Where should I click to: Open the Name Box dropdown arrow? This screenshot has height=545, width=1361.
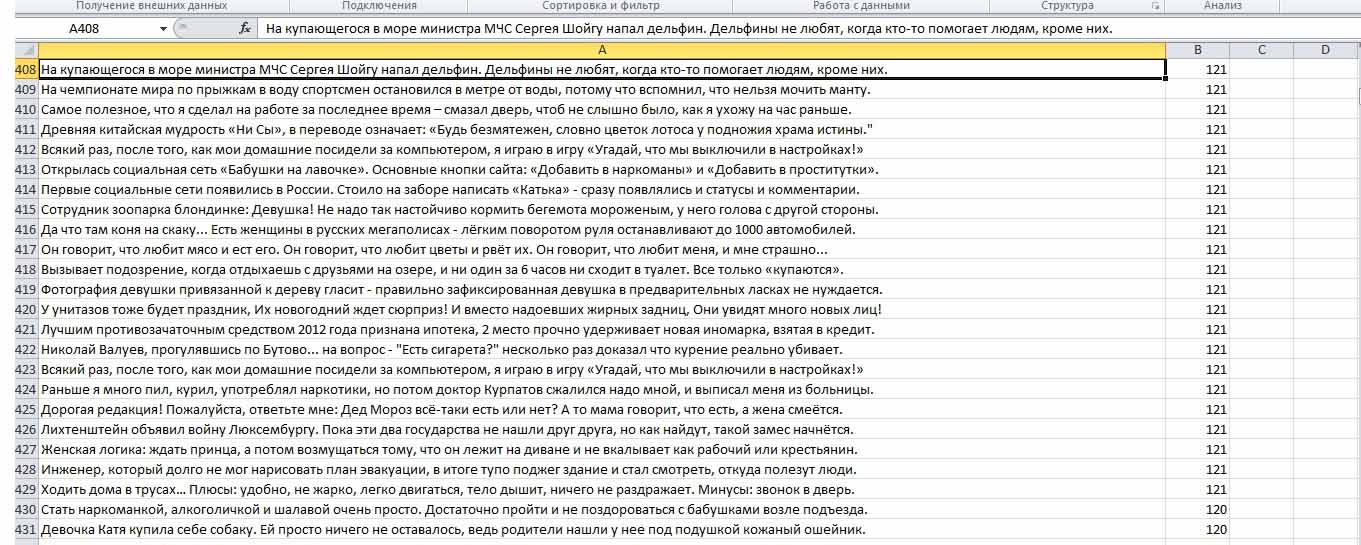coord(164,29)
